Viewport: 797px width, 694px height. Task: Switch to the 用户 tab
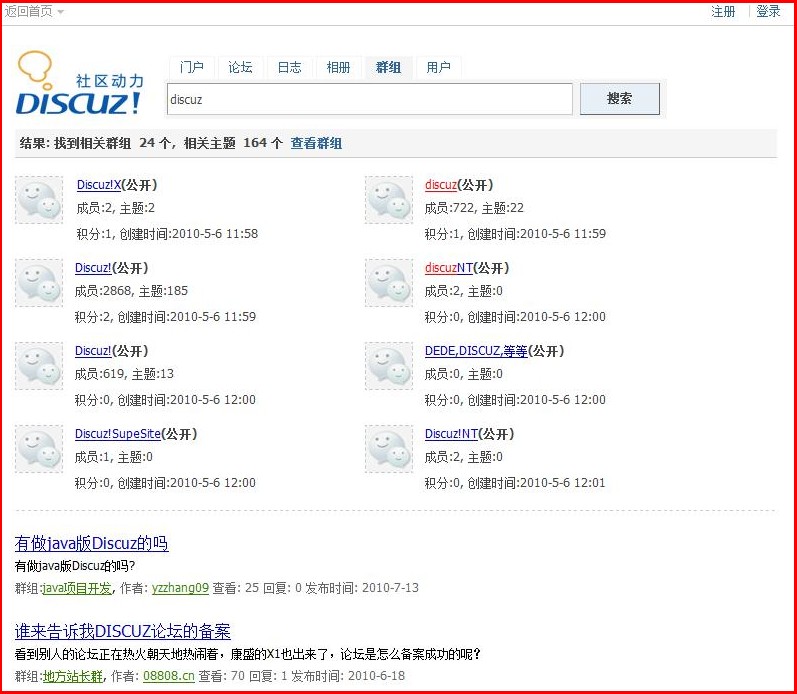tap(438, 67)
